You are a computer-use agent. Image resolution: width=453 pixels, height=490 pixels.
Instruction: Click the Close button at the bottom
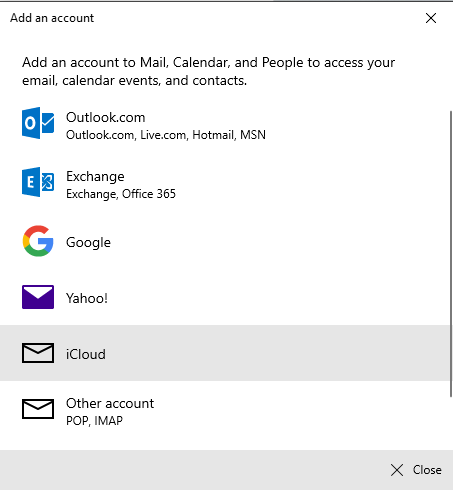[416, 470]
